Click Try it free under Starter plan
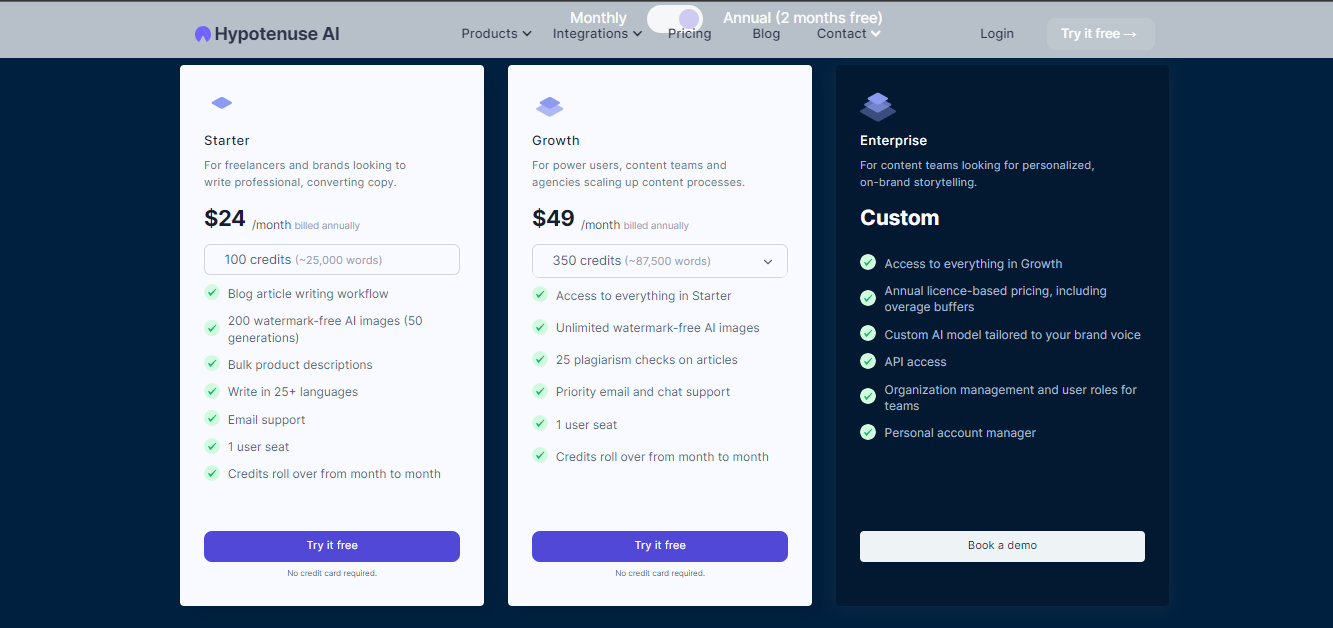Screen dimensions: 1333x628 (332, 546)
